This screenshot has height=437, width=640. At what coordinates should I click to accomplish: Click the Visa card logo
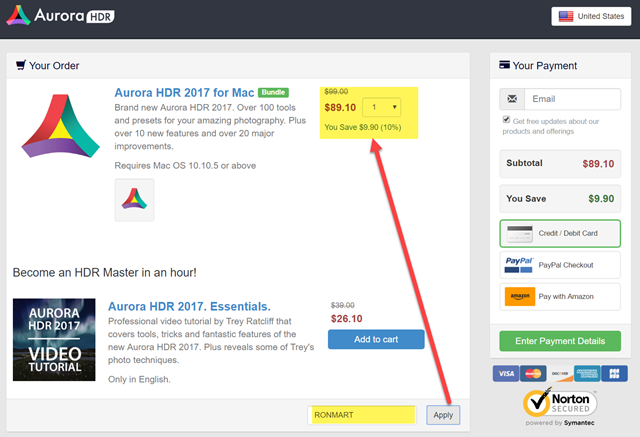pos(506,374)
